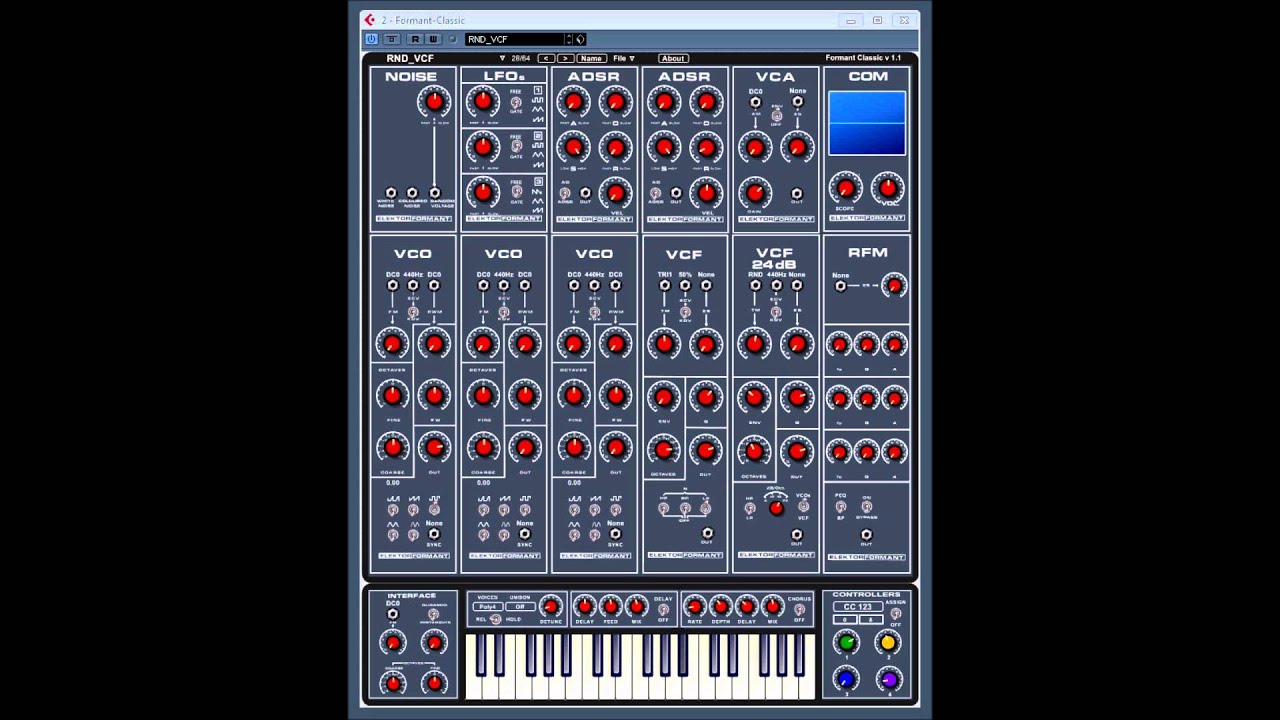Viewport: 1280px width, 720px height.
Task: Toggle the first VCO ECV/KOV switch
Action: click(413, 313)
